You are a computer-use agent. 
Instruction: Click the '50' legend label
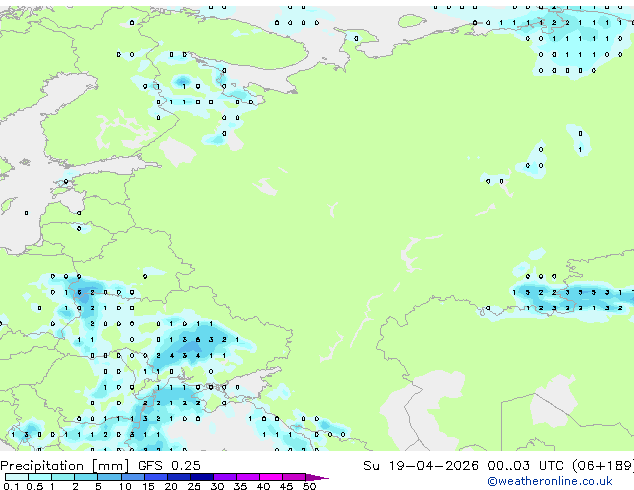(309, 486)
